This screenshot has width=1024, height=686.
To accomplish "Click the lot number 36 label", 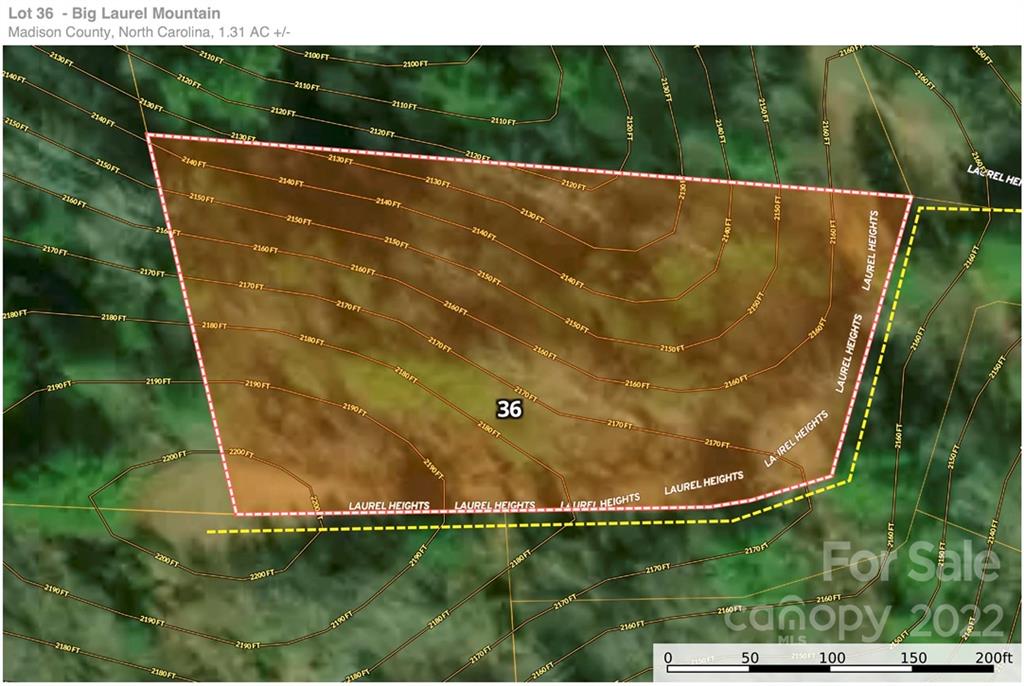I will click(509, 409).
